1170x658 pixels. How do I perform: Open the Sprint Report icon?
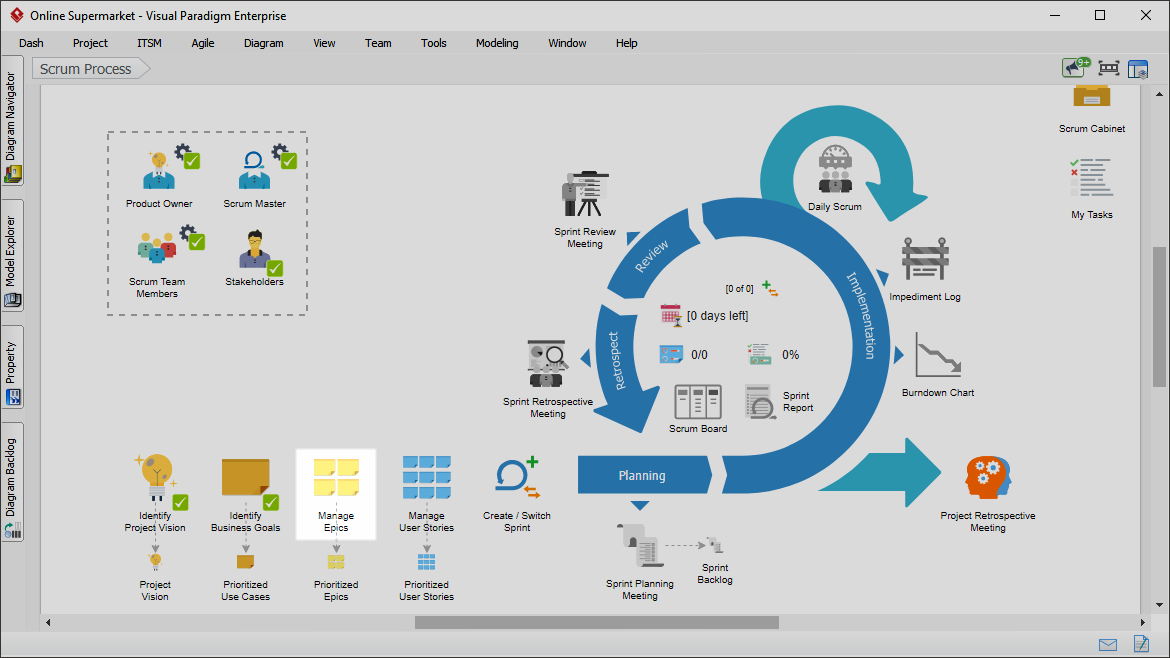pos(760,401)
